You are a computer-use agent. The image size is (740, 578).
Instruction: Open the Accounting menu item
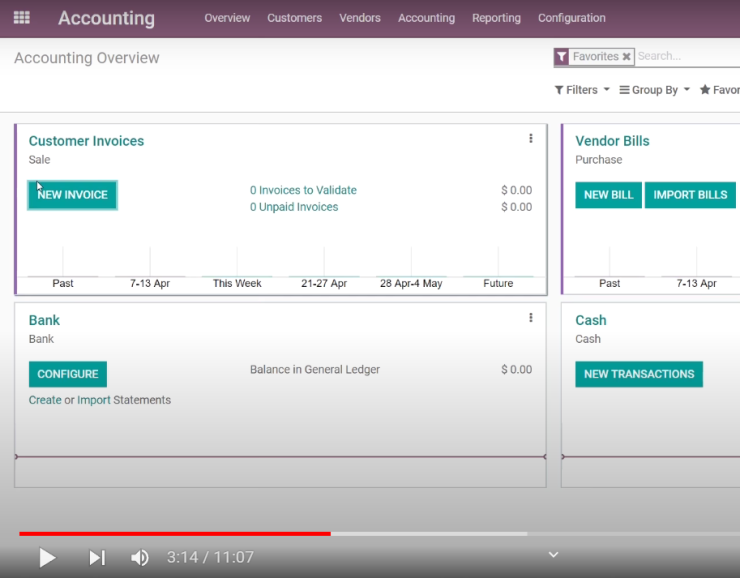(426, 18)
